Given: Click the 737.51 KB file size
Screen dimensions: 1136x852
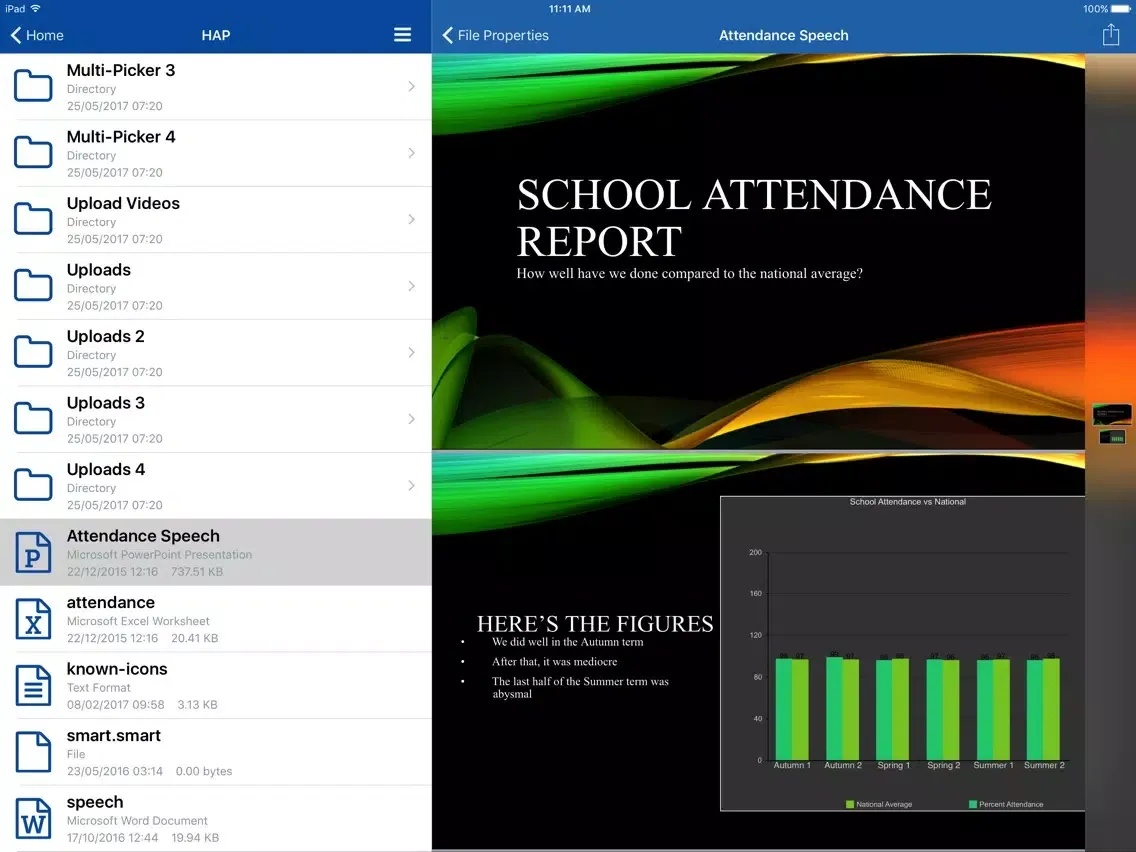Looking at the screenshot, I should 197,572.
